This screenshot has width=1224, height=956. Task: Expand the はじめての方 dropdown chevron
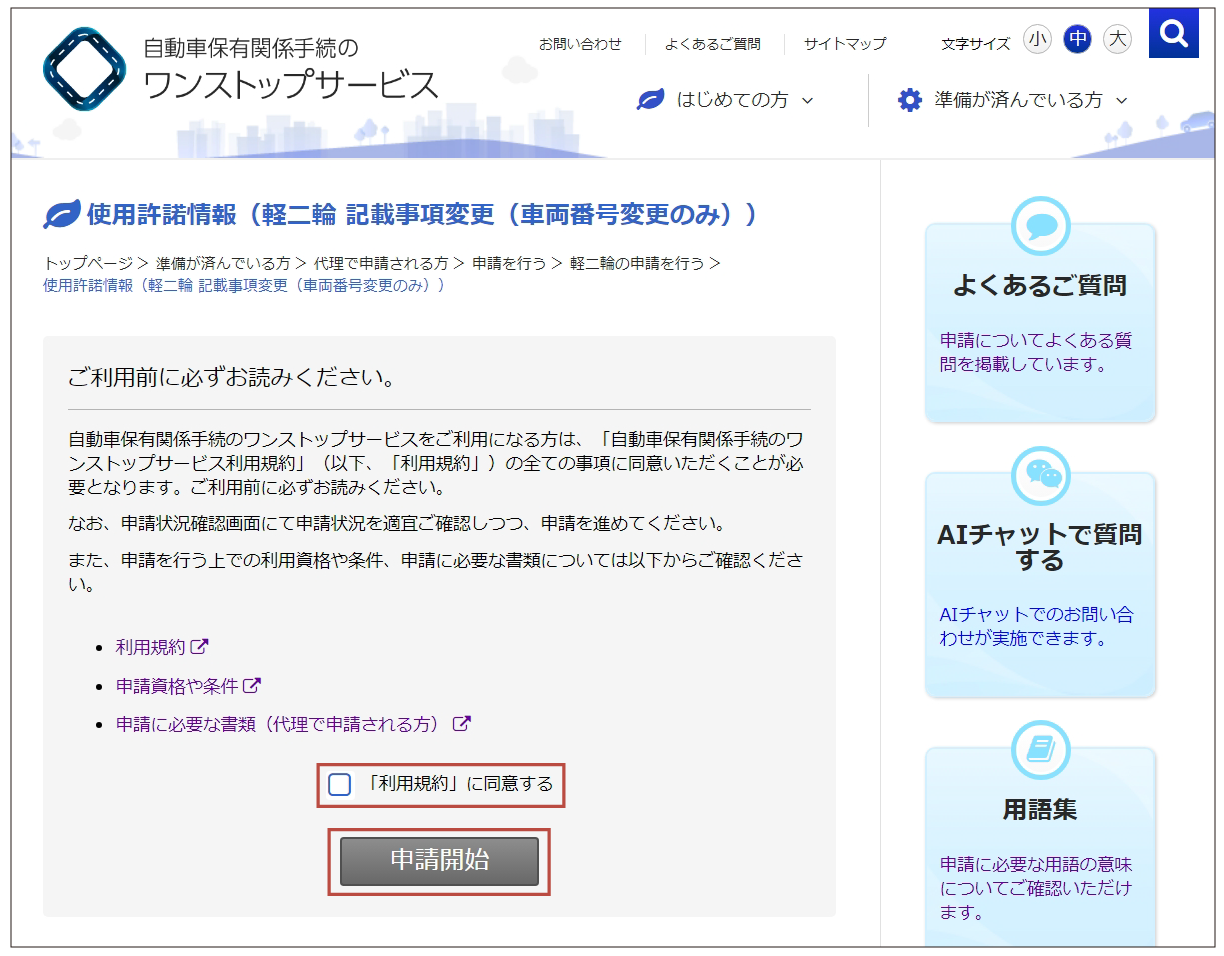[808, 101]
